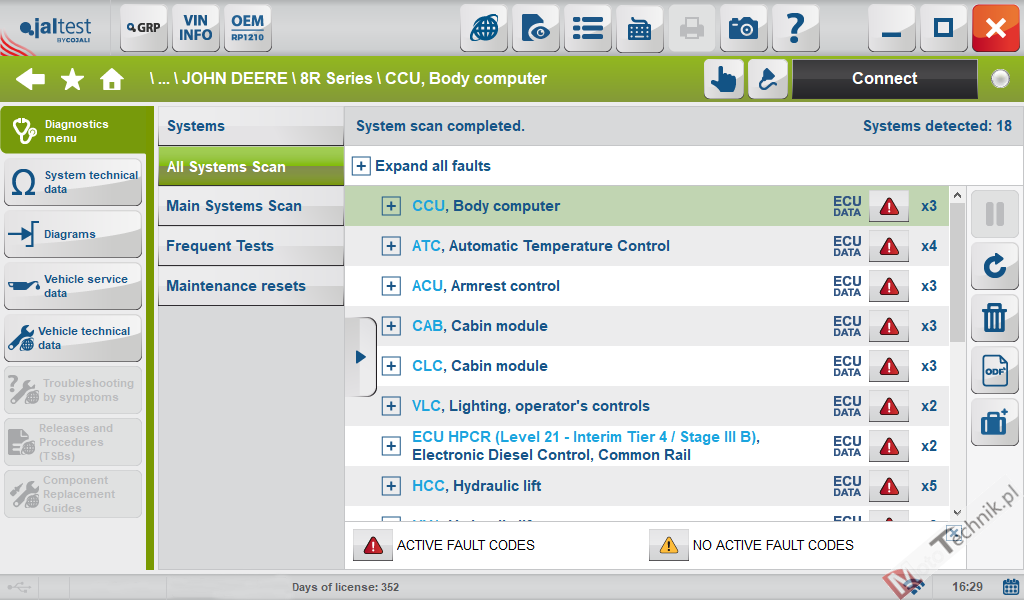Select the manual pointing hand icon

click(x=724, y=79)
